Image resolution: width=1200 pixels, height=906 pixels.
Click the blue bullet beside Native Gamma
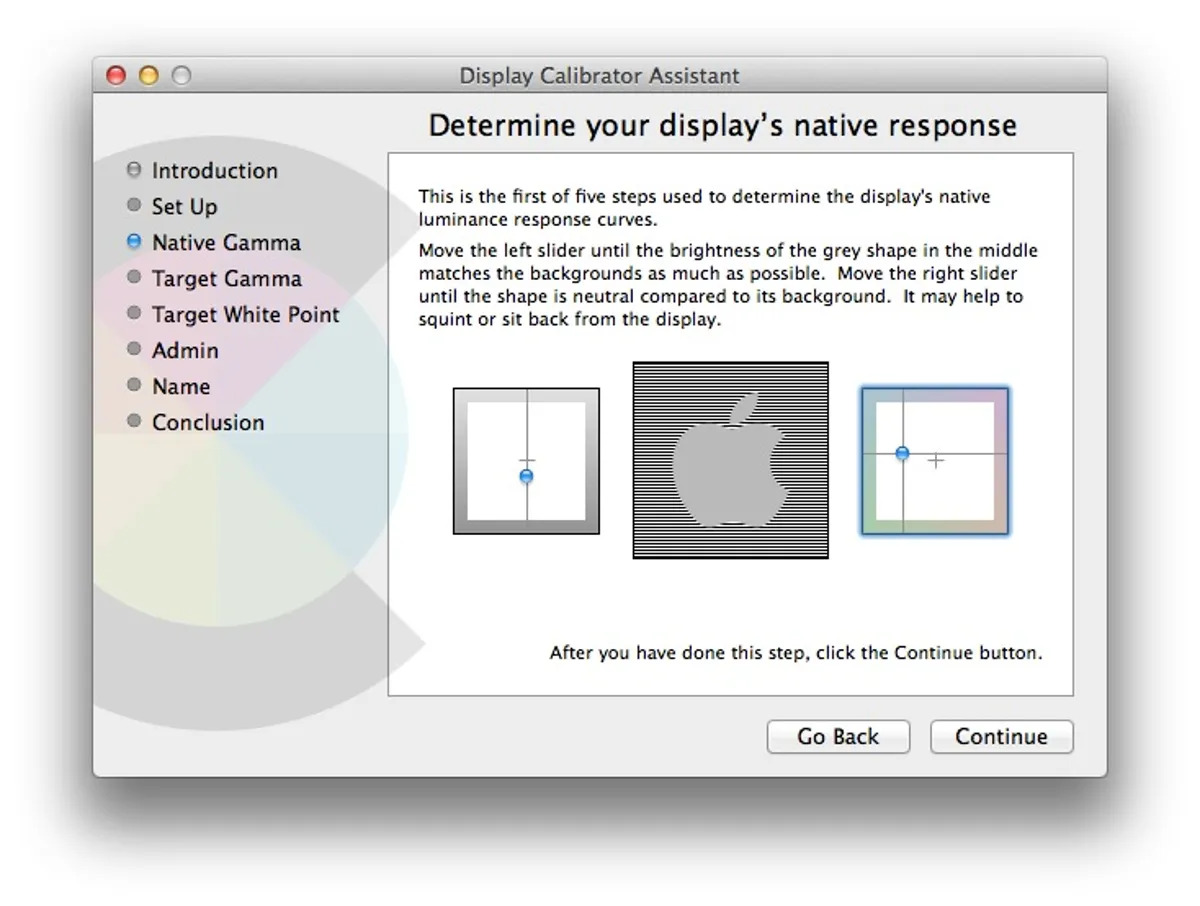coord(134,242)
